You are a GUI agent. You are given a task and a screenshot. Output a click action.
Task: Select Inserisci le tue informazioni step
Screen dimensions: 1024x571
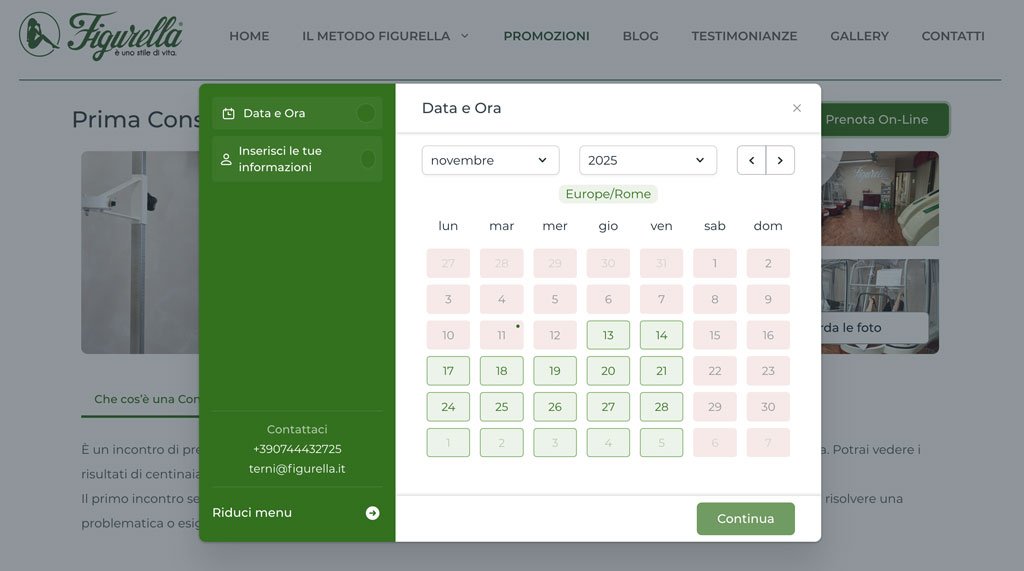coord(297,159)
